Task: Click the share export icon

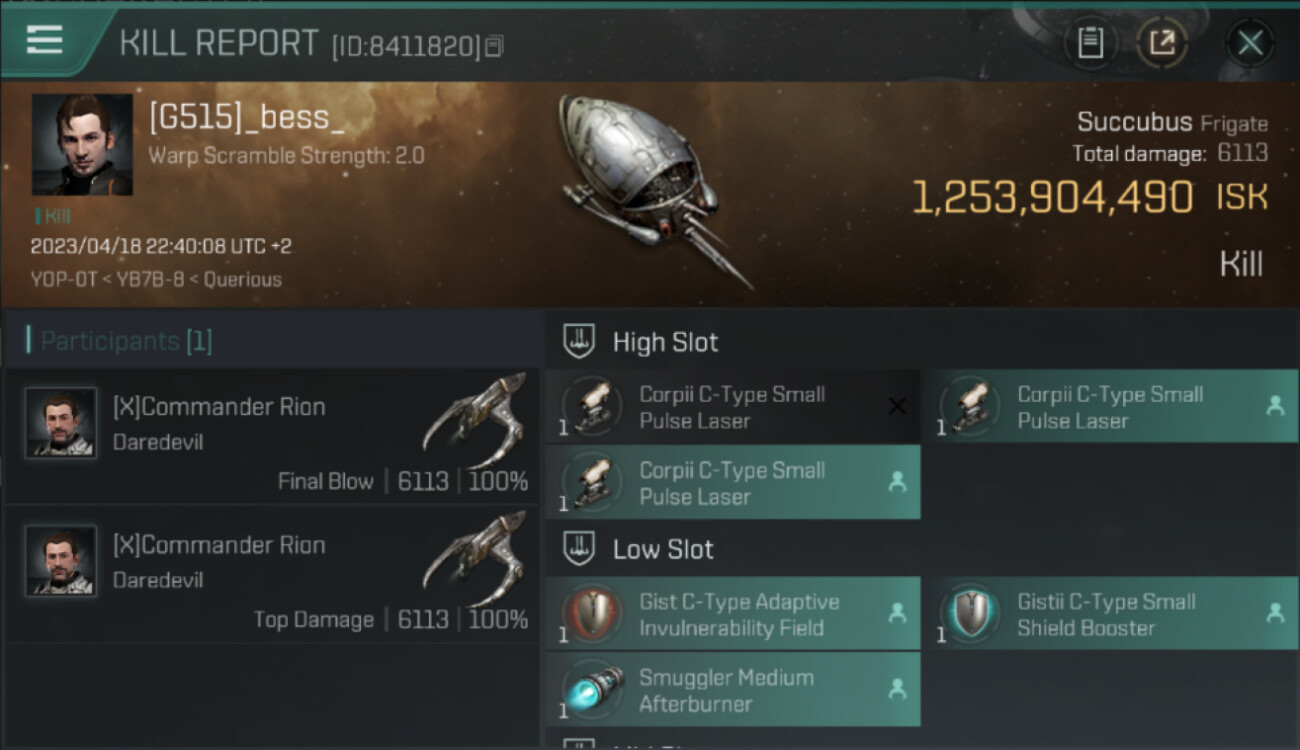Action: 1162,42
